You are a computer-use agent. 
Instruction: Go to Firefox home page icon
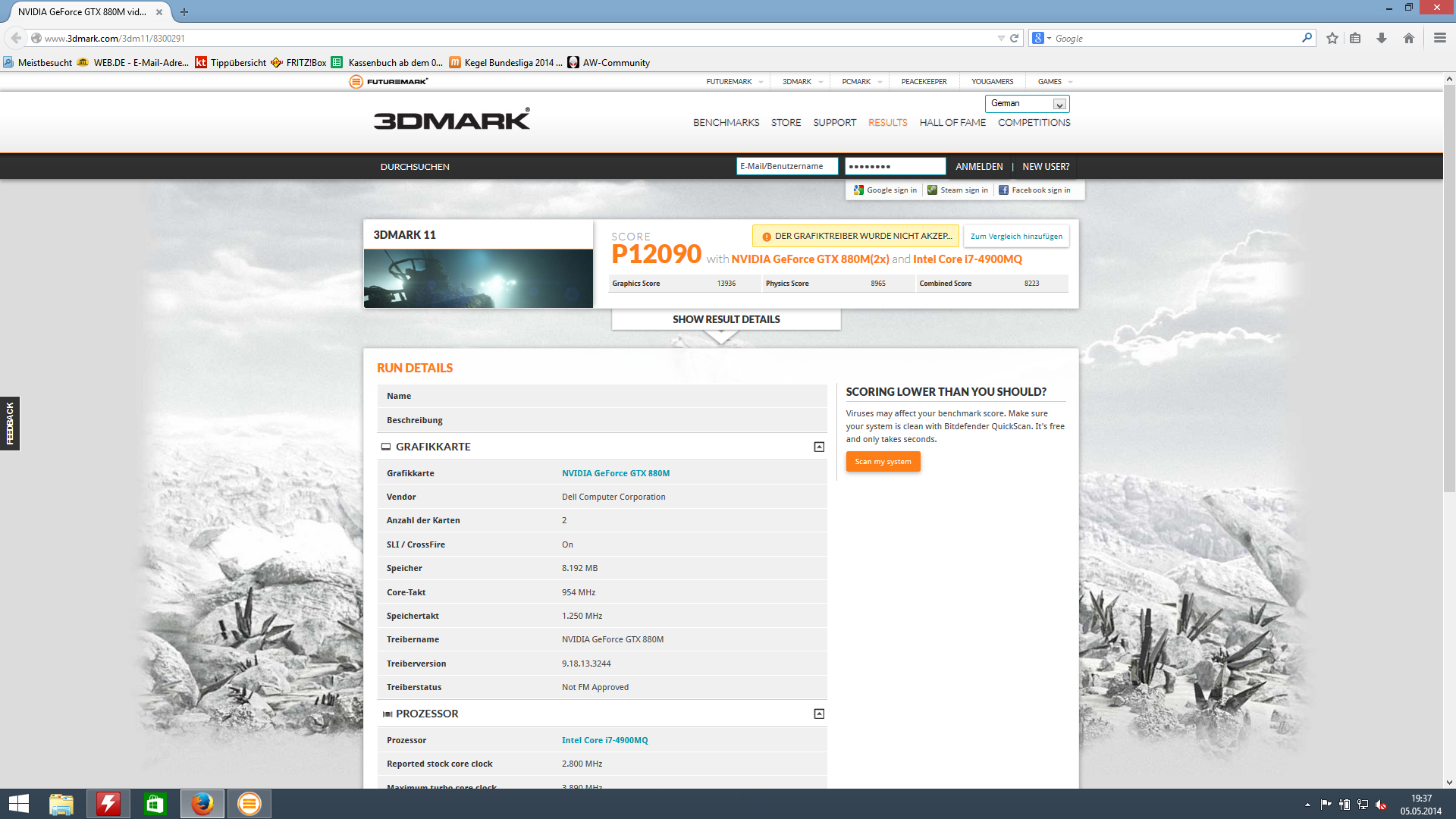[1409, 38]
